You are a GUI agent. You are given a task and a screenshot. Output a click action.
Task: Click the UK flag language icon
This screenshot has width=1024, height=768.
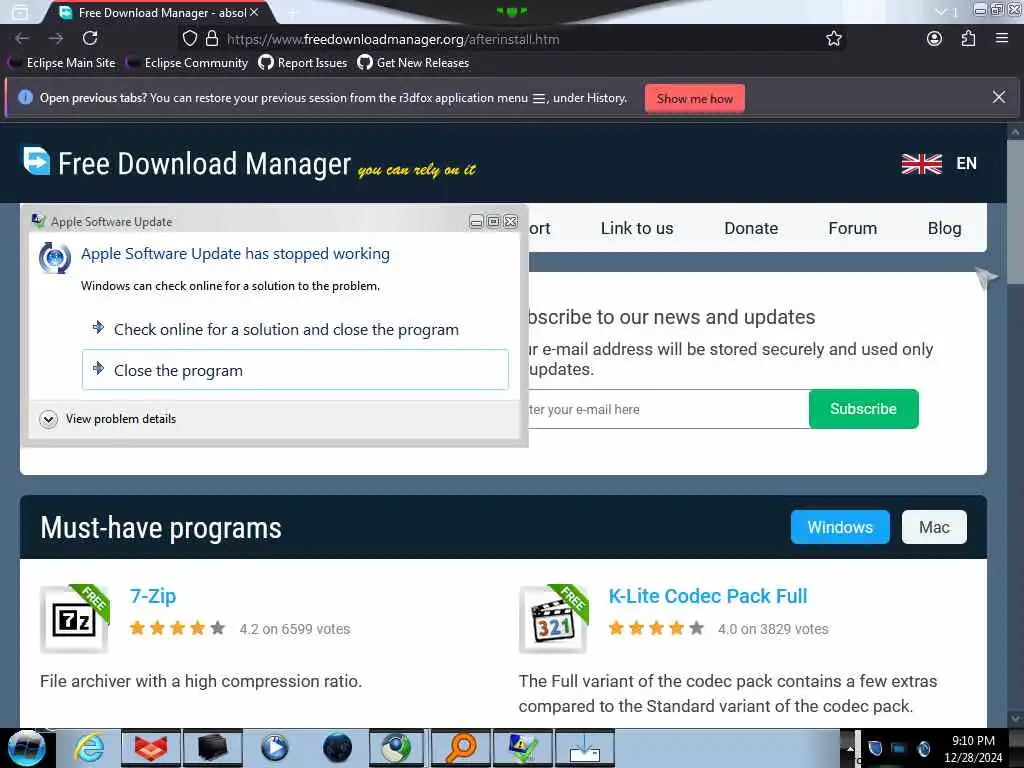(x=921, y=164)
